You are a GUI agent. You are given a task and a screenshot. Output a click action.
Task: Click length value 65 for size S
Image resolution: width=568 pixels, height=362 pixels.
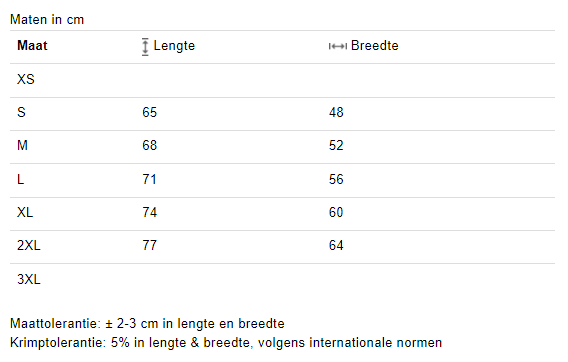tap(149, 112)
